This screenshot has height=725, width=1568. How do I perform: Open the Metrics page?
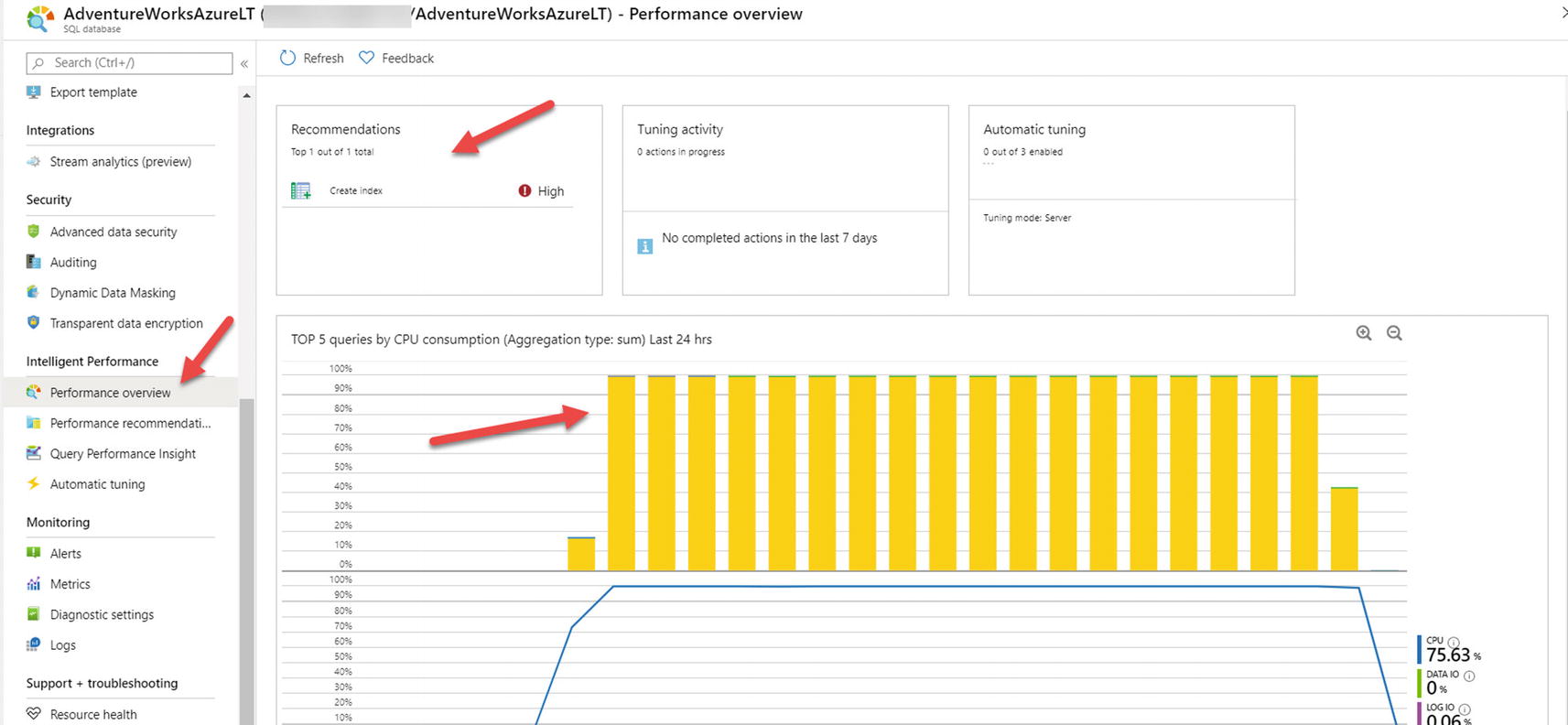(x=70, y=584)
